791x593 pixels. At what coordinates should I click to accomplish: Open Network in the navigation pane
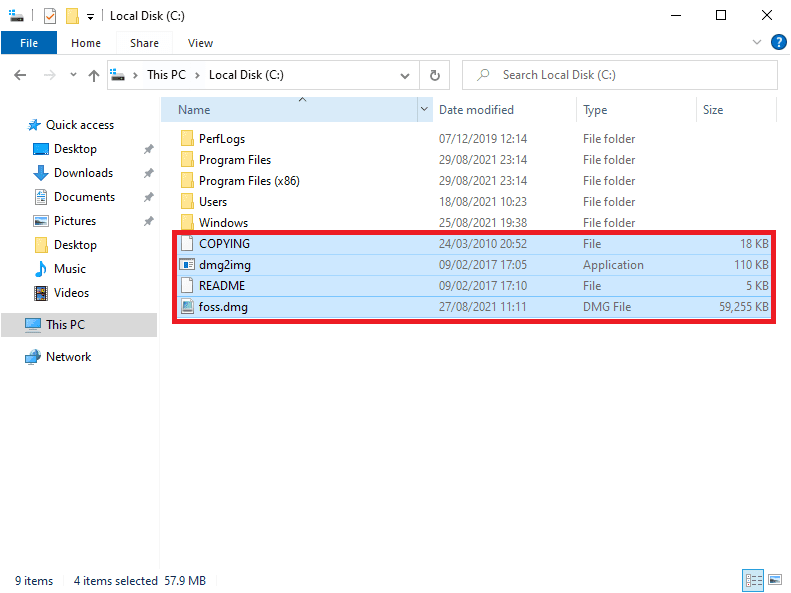tap(68, 357)
